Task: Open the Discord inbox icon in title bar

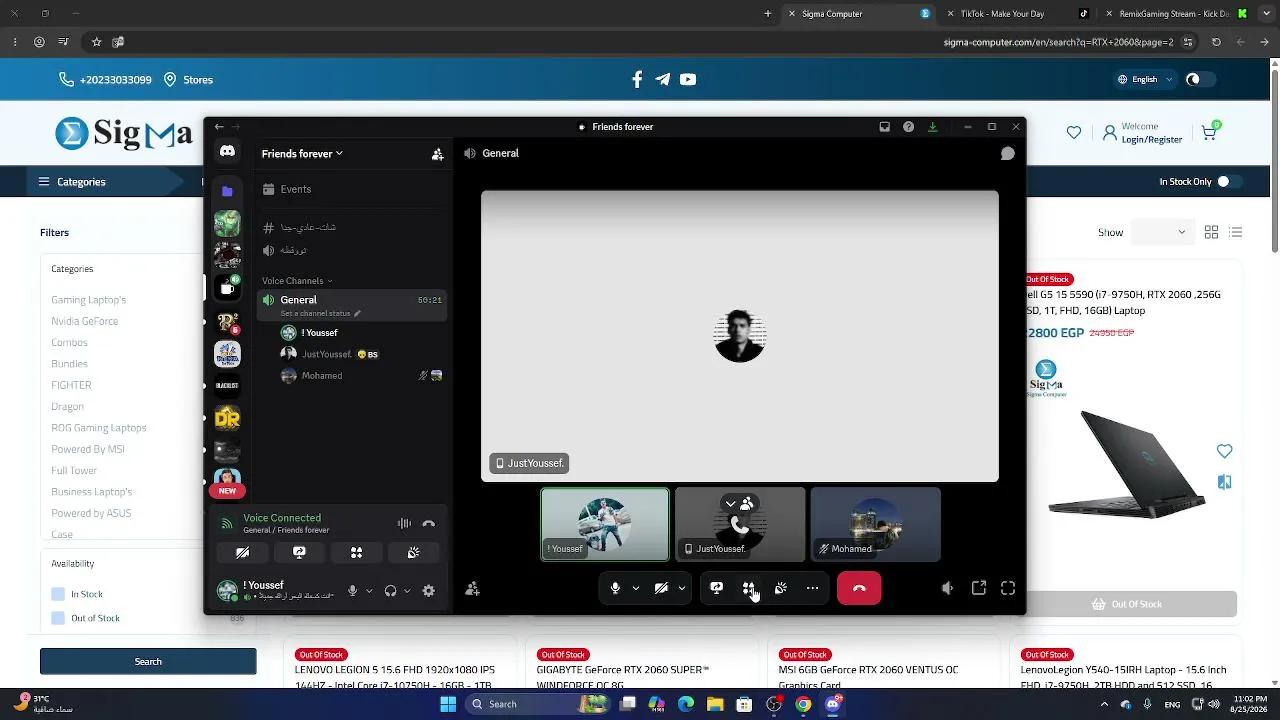Action: pos(884,127)
